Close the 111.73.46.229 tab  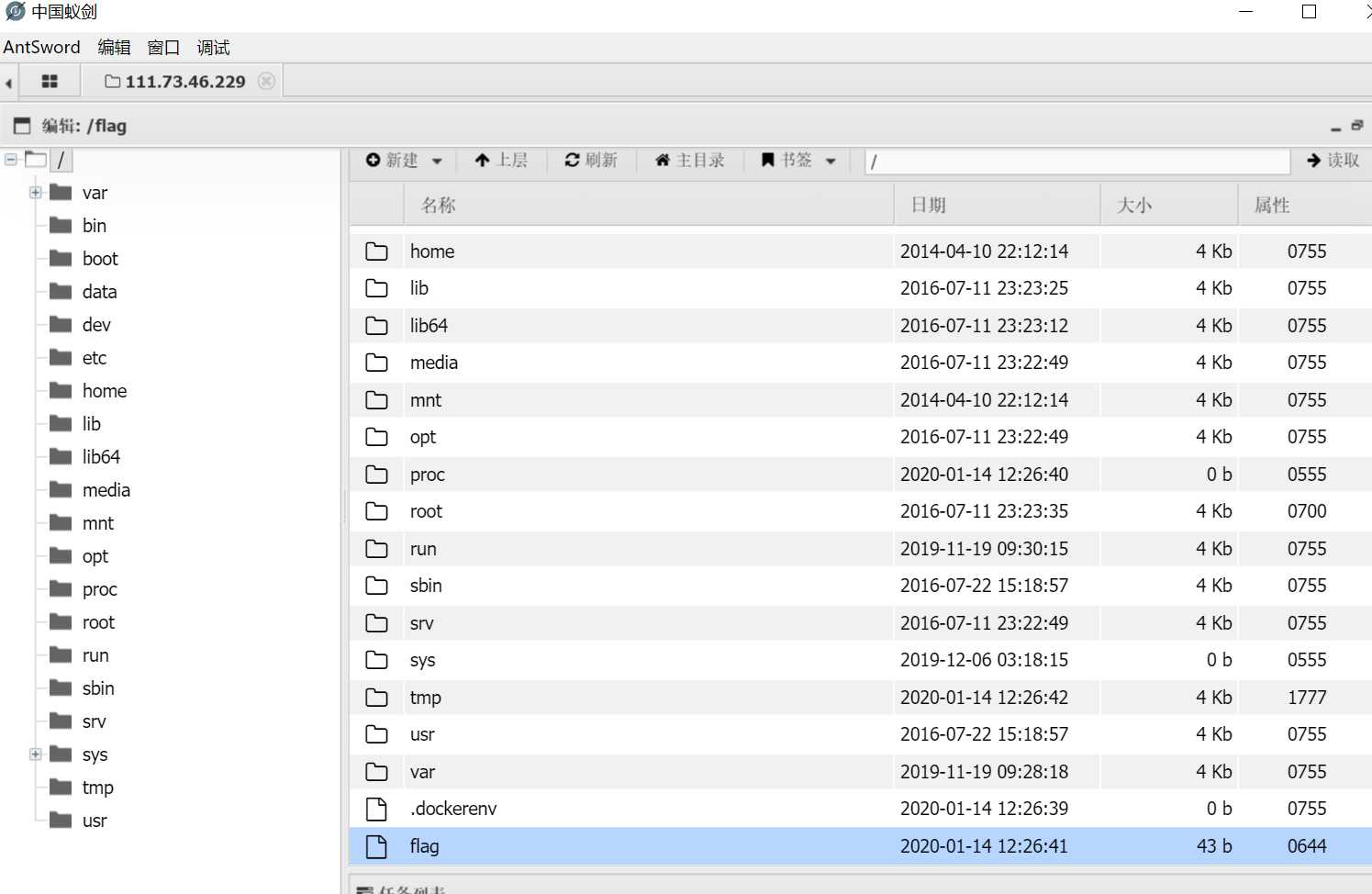[x=266, y=81]
